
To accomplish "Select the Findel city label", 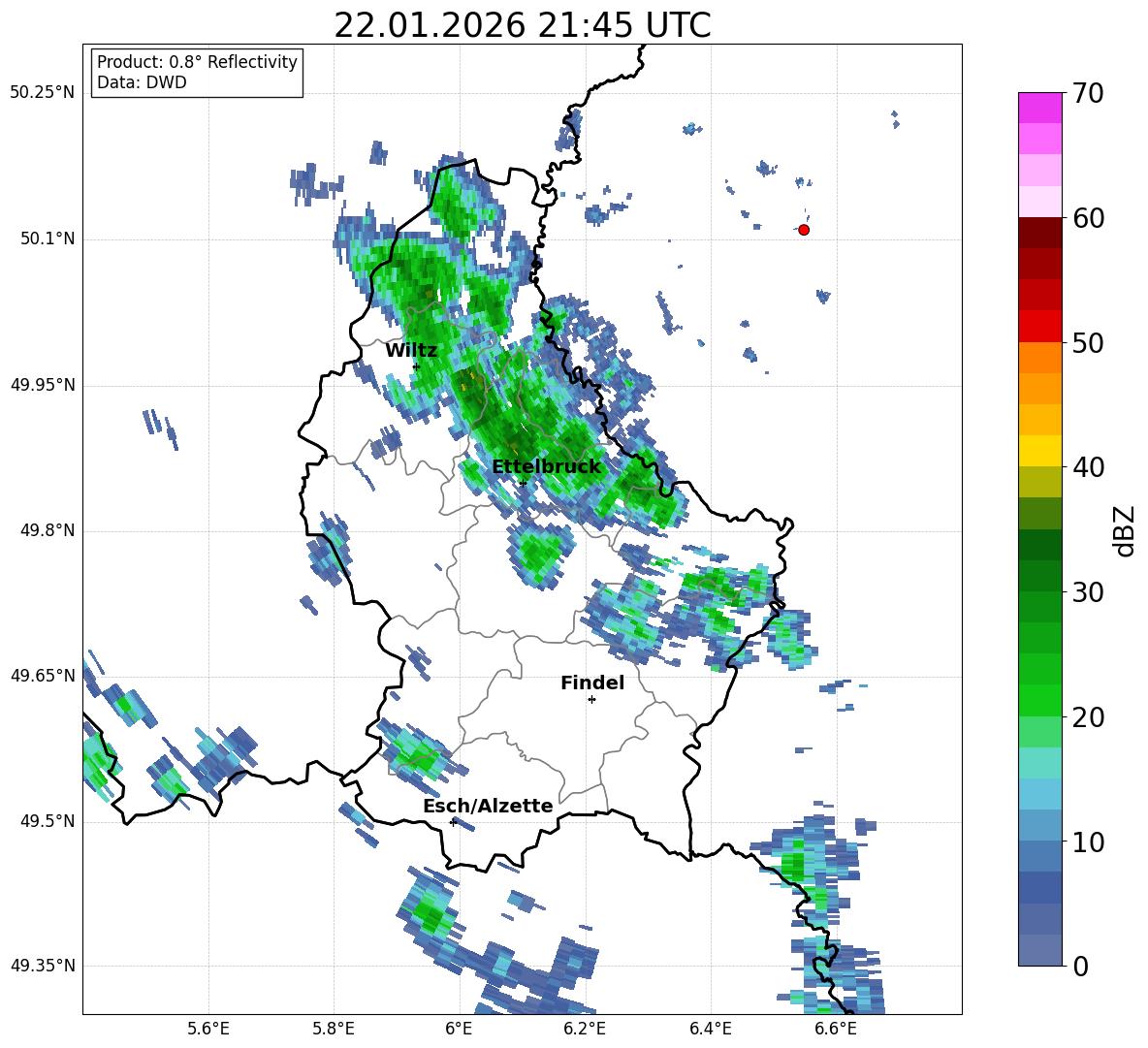I will [x=591, y=683].
